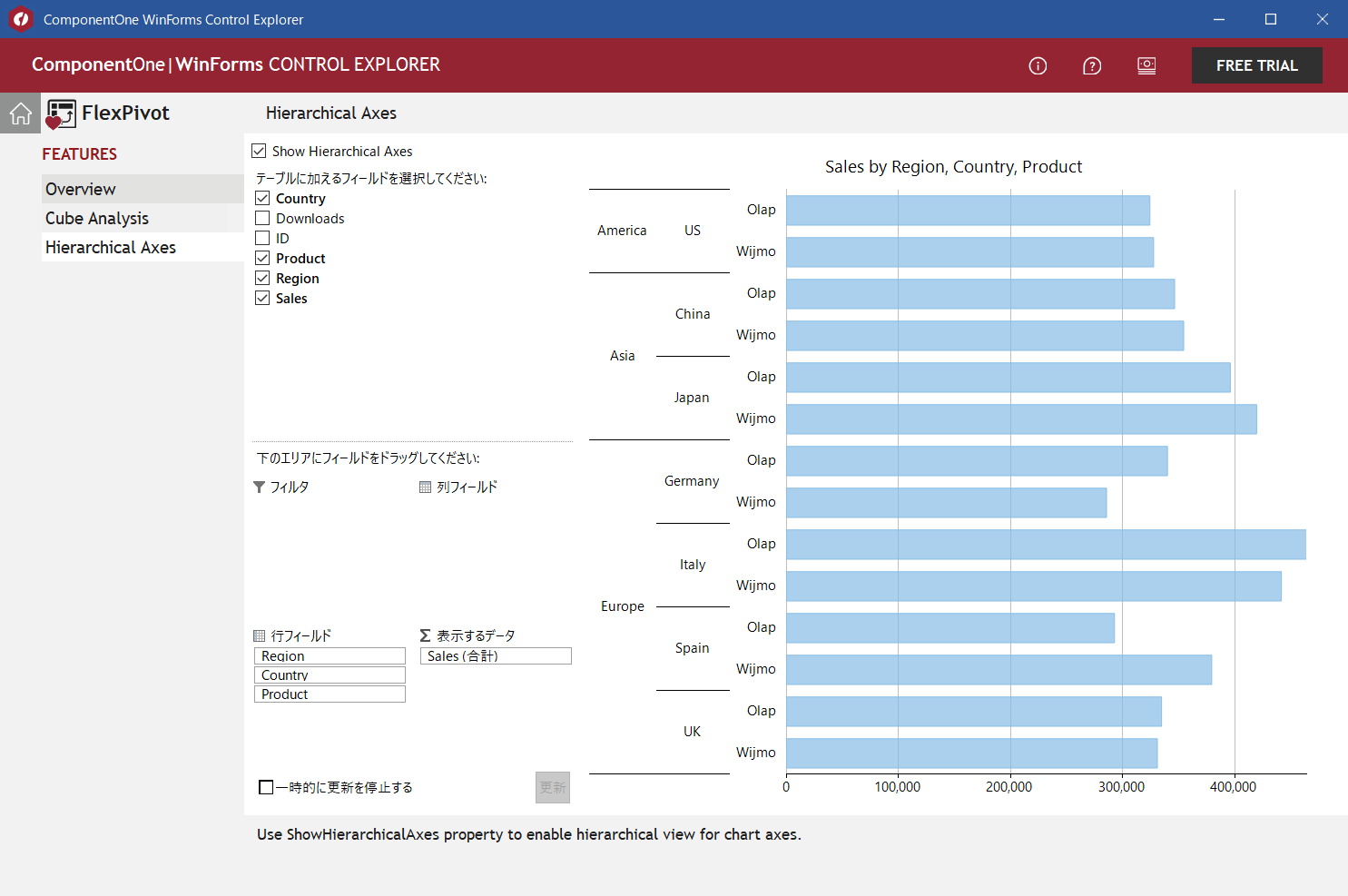Click the row fields grid icon
Viewport: 1348px width, 896px height.
pyautogui.click(x=260, y=636)
